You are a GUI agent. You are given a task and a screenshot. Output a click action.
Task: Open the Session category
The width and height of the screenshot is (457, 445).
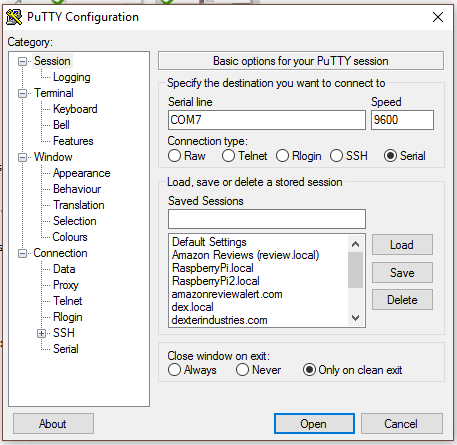click(52, 61)
